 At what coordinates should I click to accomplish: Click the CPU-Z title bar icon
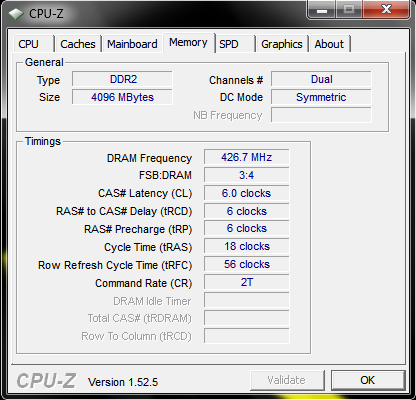point(15,14)
